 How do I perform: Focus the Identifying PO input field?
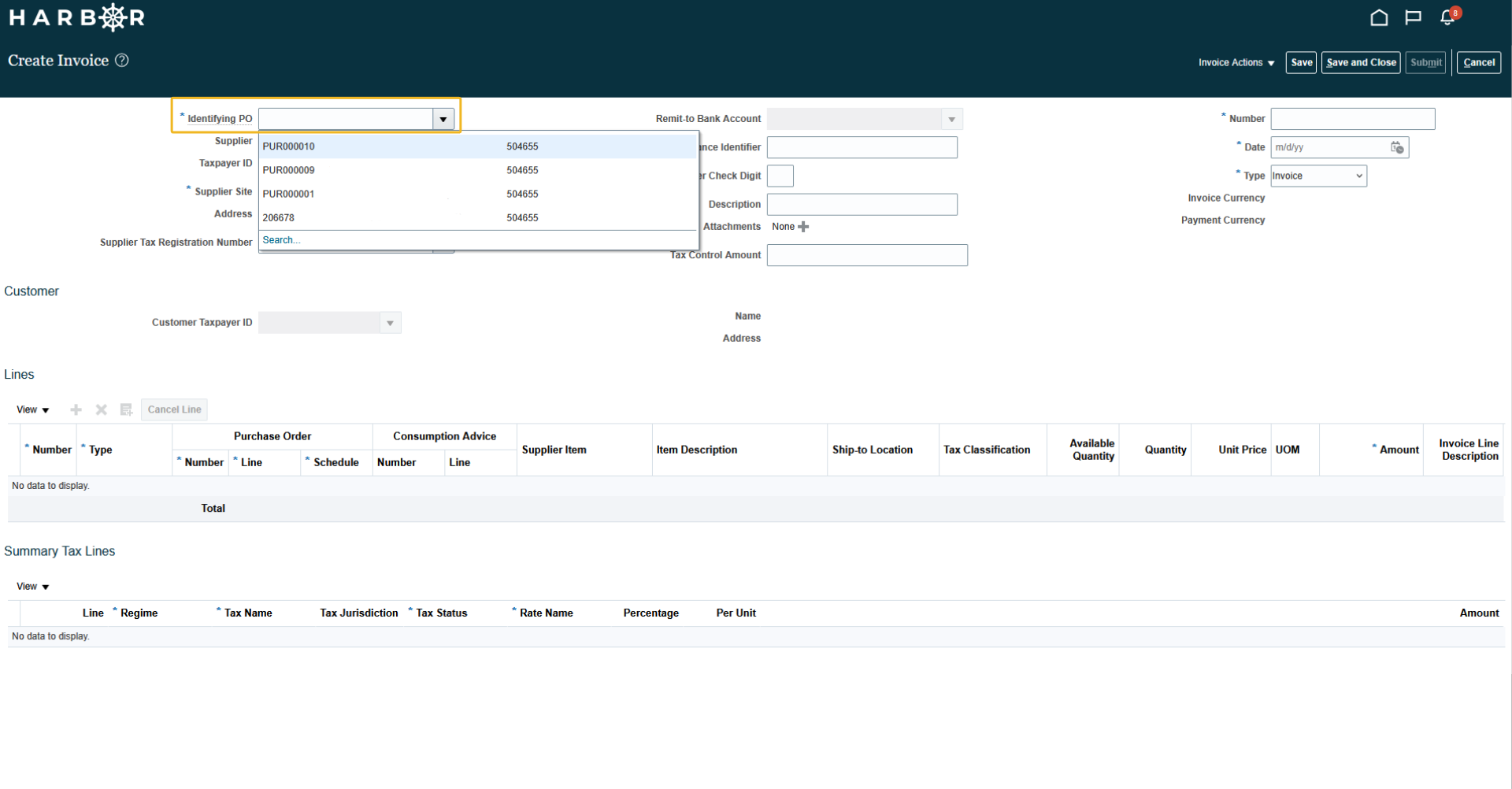click(346, 119)
